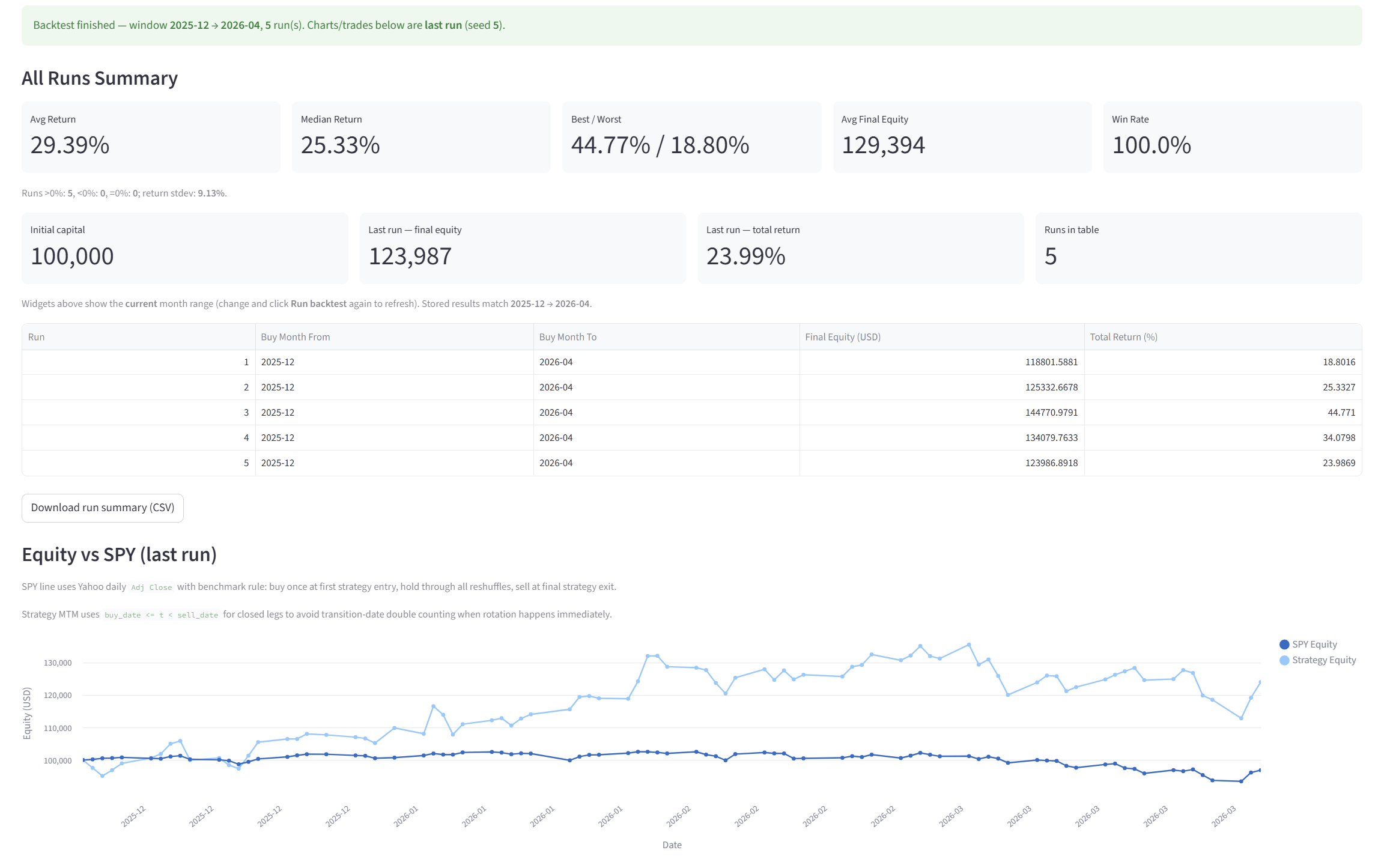Sort table by Run column header

(36, 337)
